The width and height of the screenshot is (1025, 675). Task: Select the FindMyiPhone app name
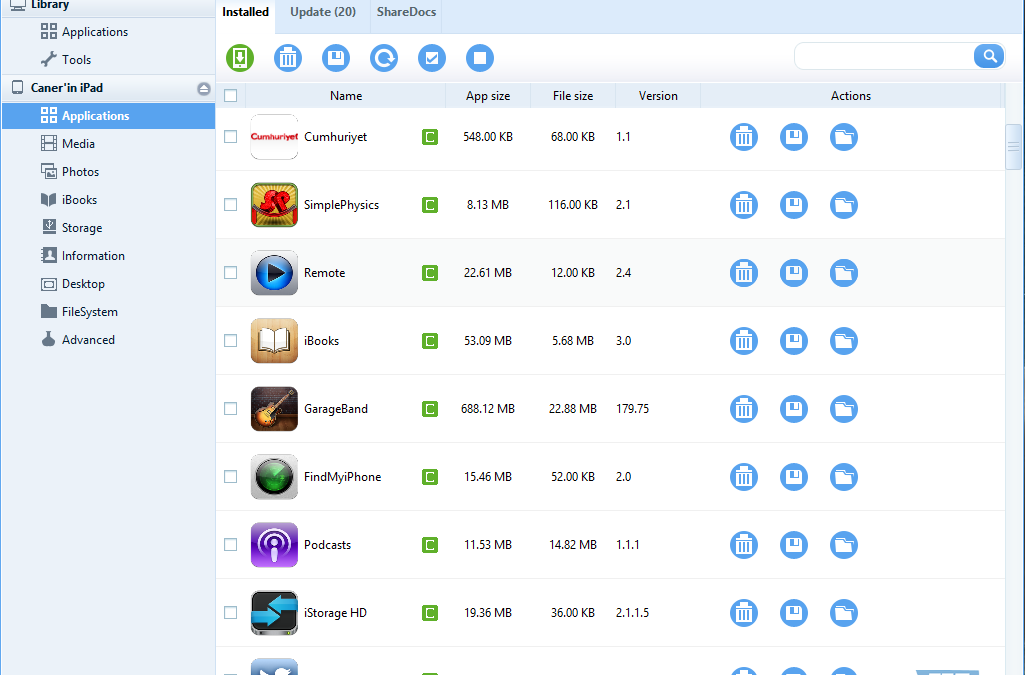[x=343, y=477]
